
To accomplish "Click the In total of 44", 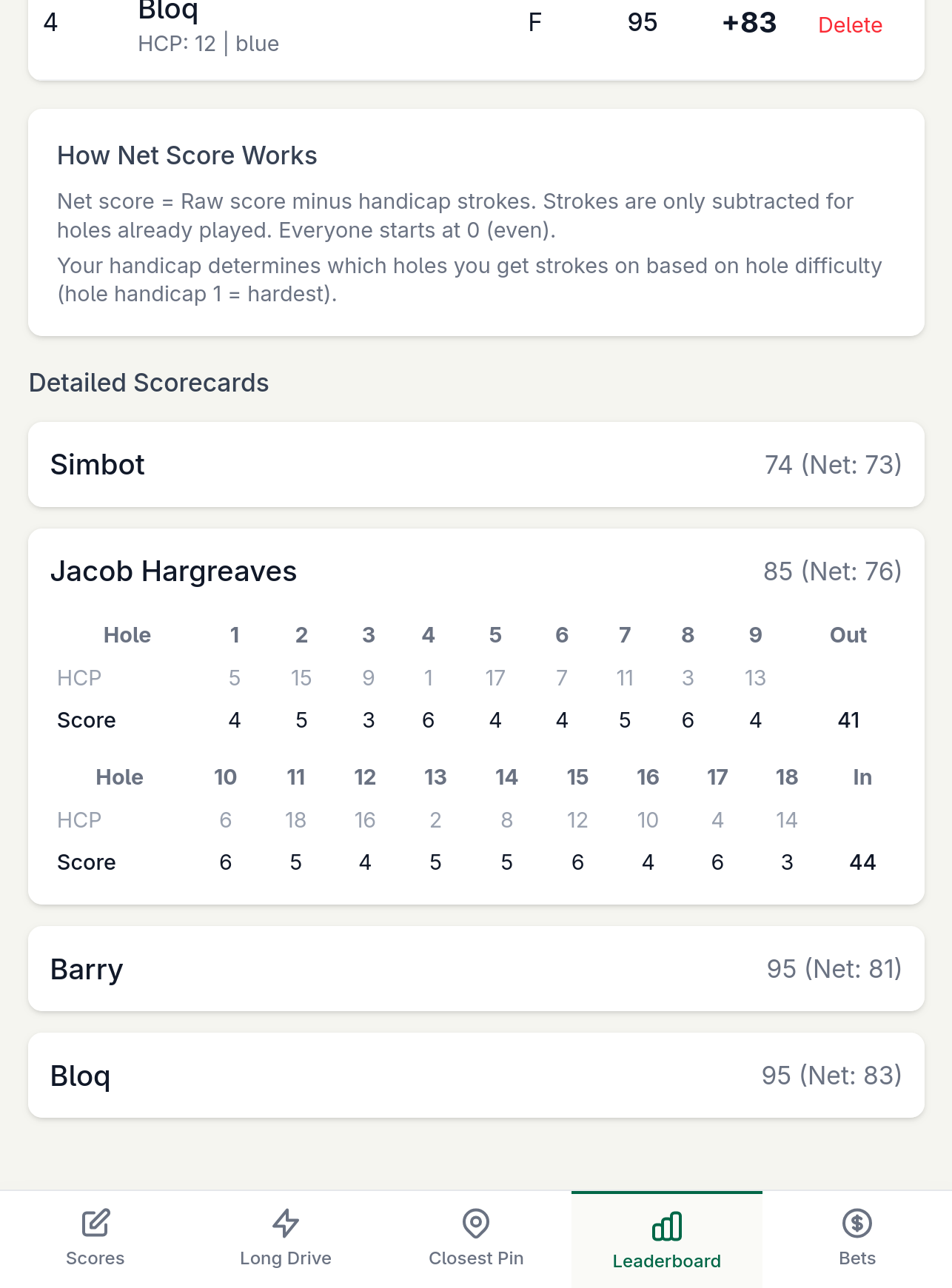I will coord(862,862).
